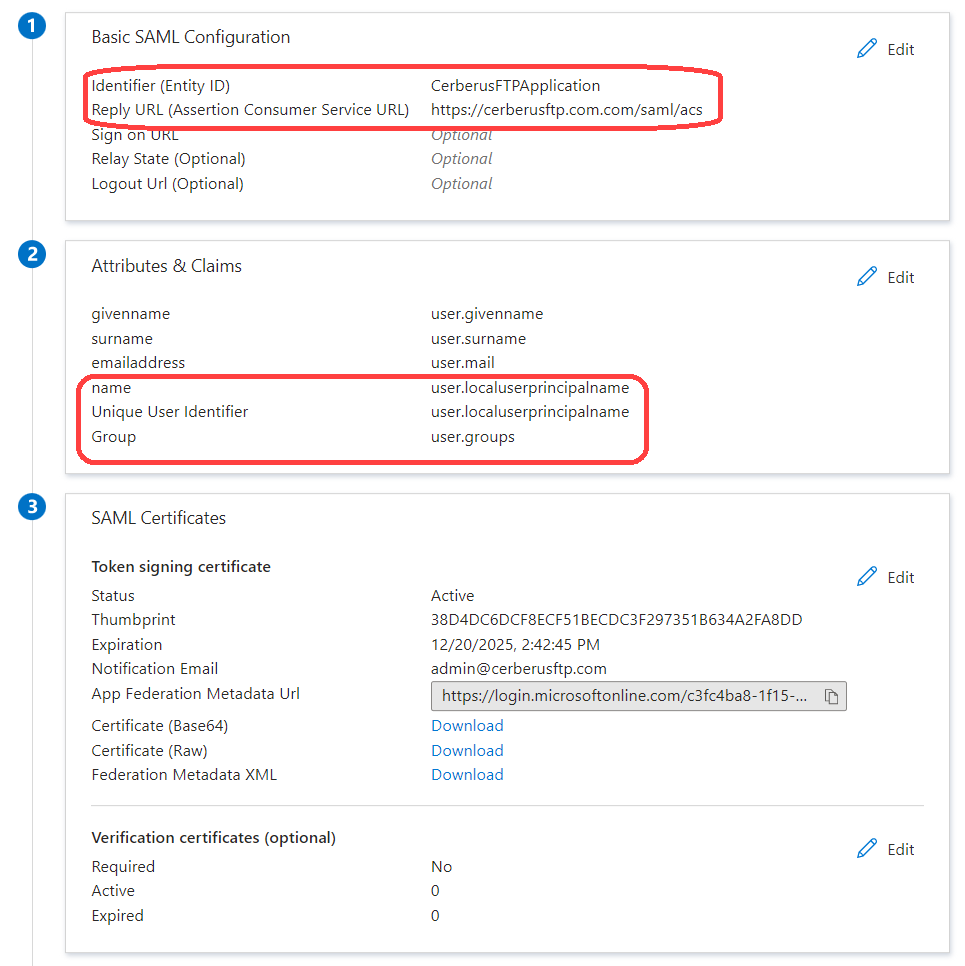965x966 pixels.
Task: Focus the App Federation Metadata Url field
Action: 625,697
